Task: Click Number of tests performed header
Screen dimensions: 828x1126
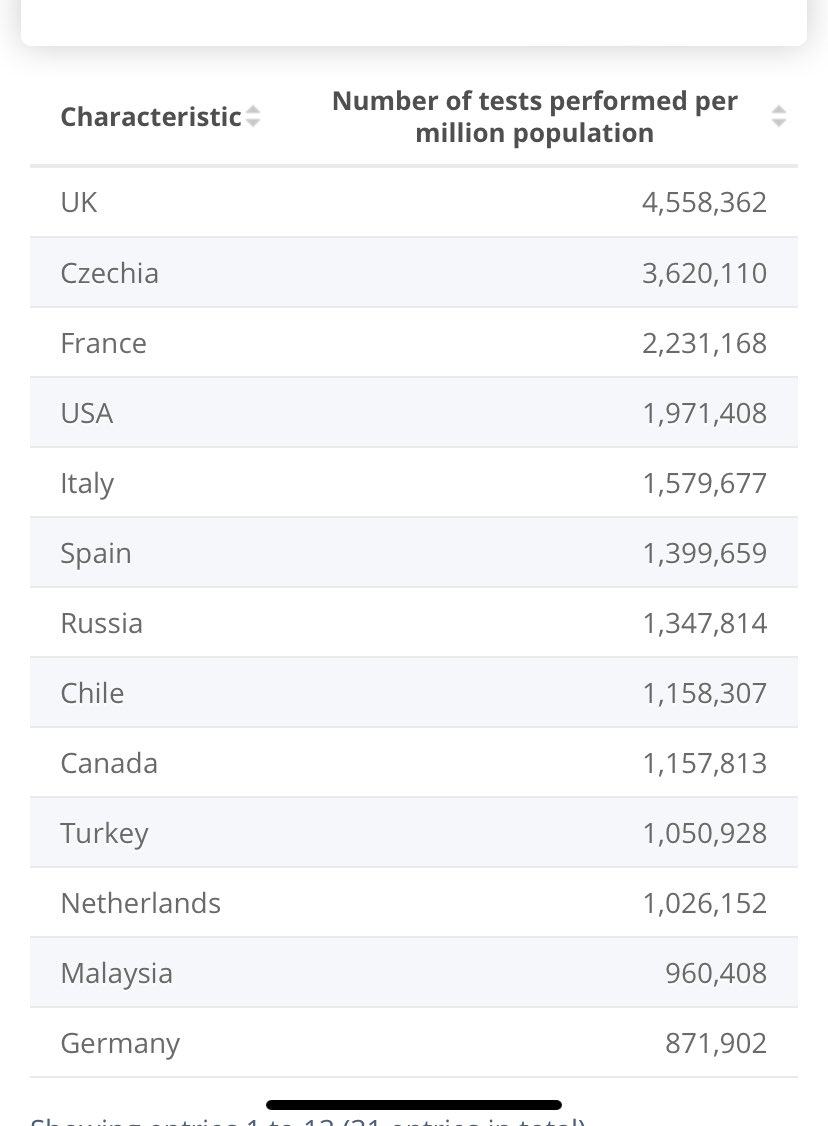Action: point(534,117)
